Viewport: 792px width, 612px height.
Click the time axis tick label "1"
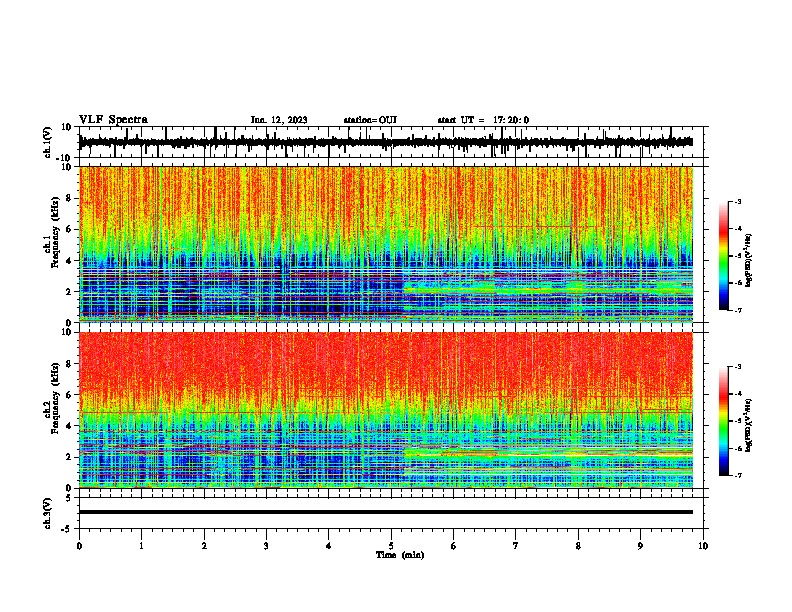click(x=141, y=546)
